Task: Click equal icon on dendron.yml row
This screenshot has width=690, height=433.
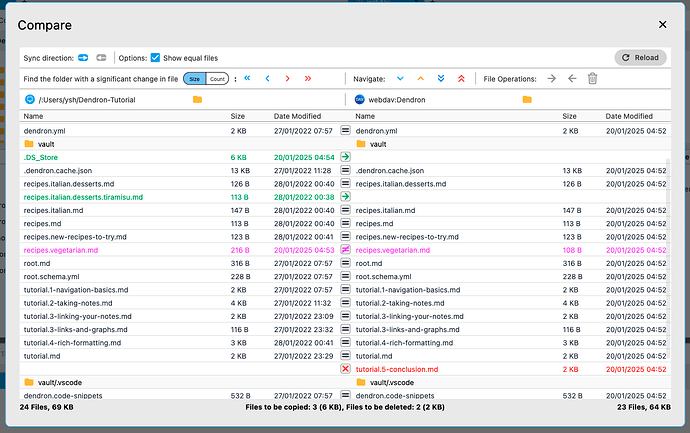Action: [x=345, y=130]
